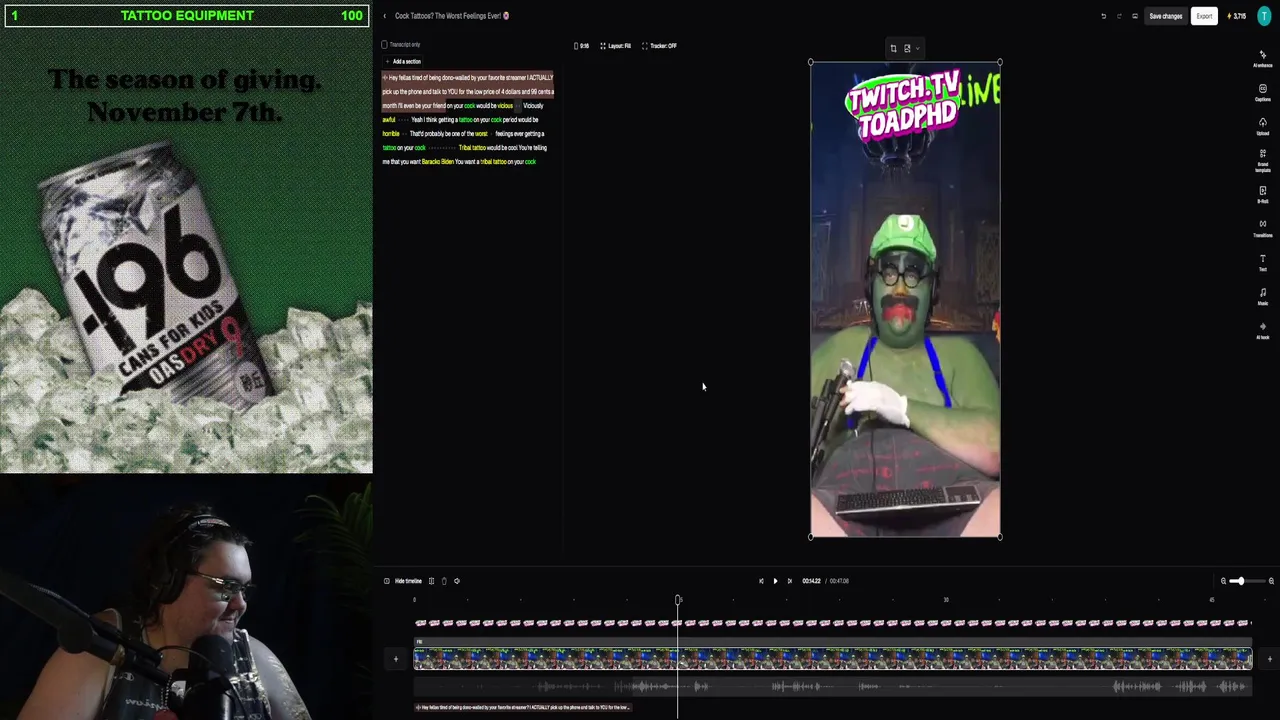1280x720 pixels.
Task: Go back using the arrow beside project title
Action: pyautogui.click(x=384, y=16)
